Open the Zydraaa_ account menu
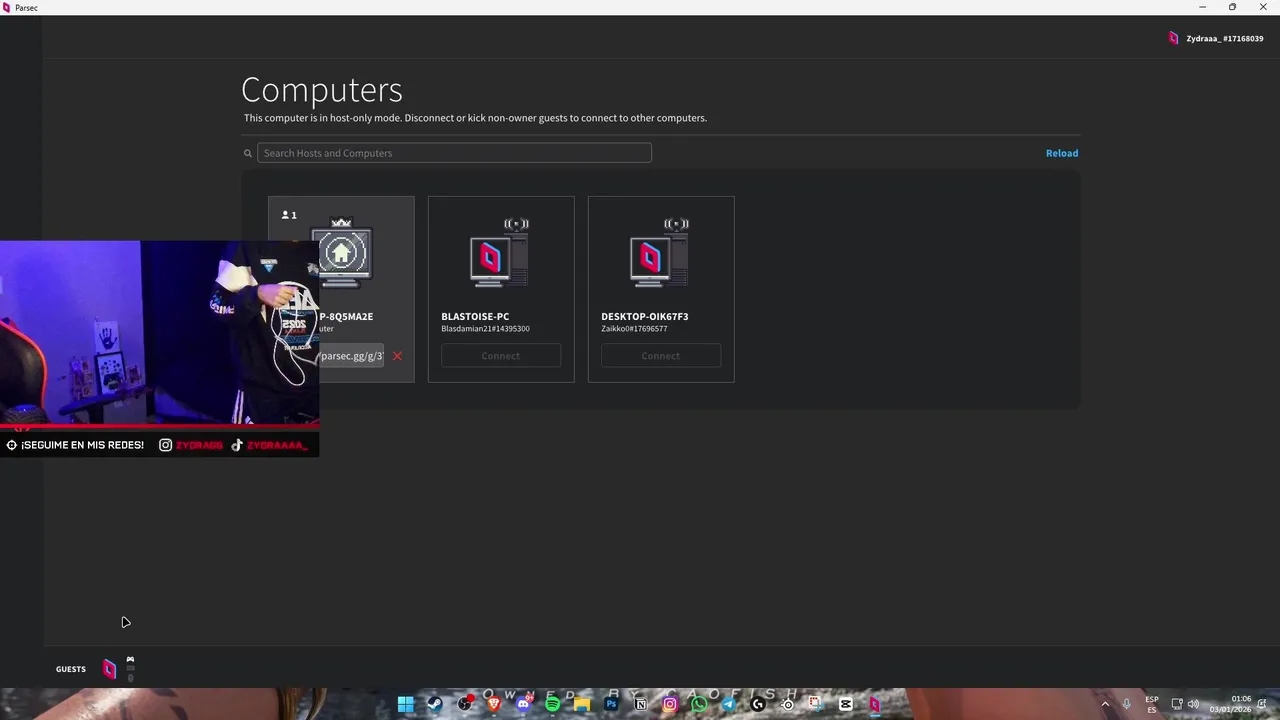 pos(1224,38)
